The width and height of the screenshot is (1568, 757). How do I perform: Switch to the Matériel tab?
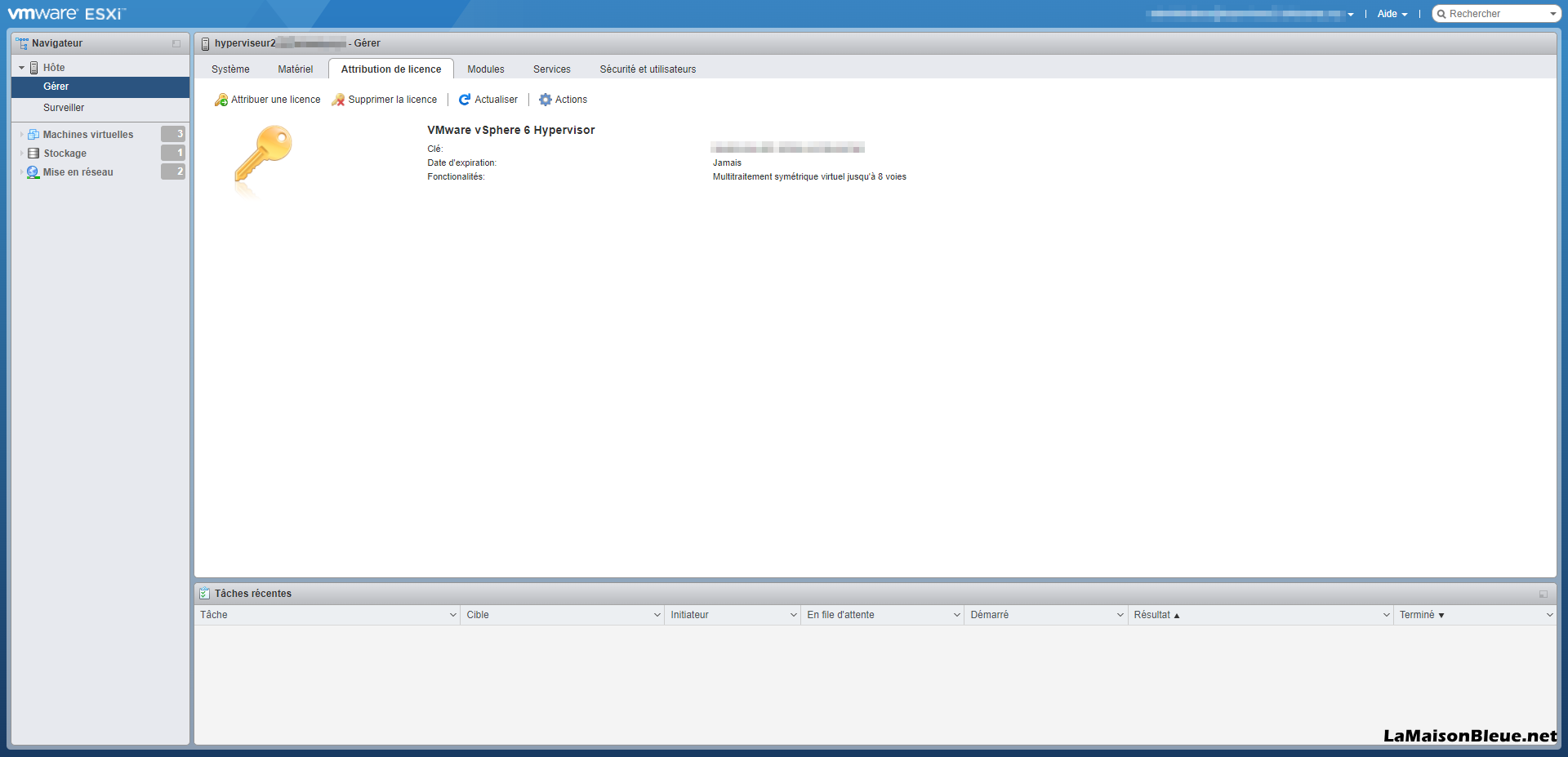click(296, 69)
